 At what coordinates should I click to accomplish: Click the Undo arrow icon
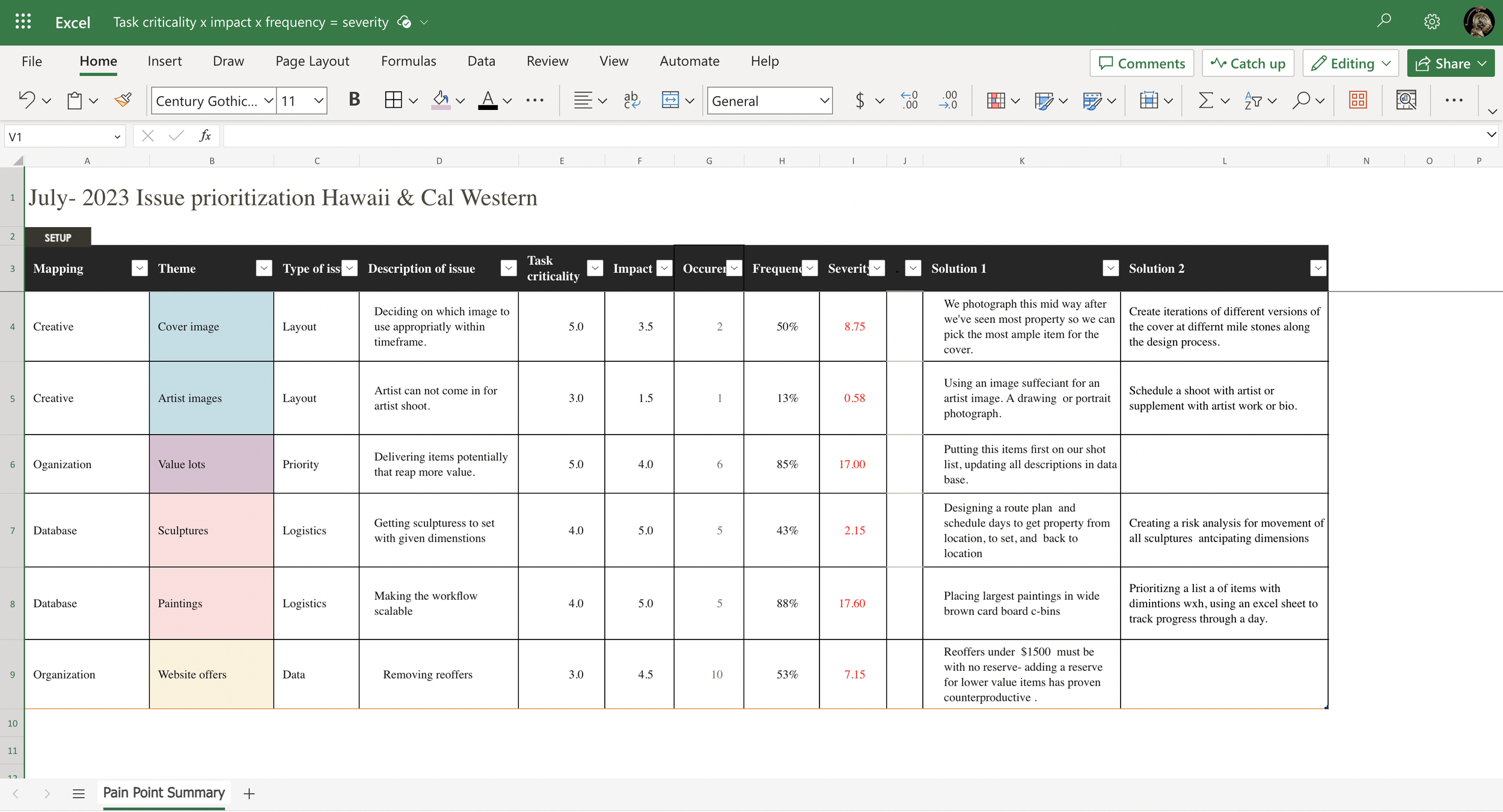[27, 100]
